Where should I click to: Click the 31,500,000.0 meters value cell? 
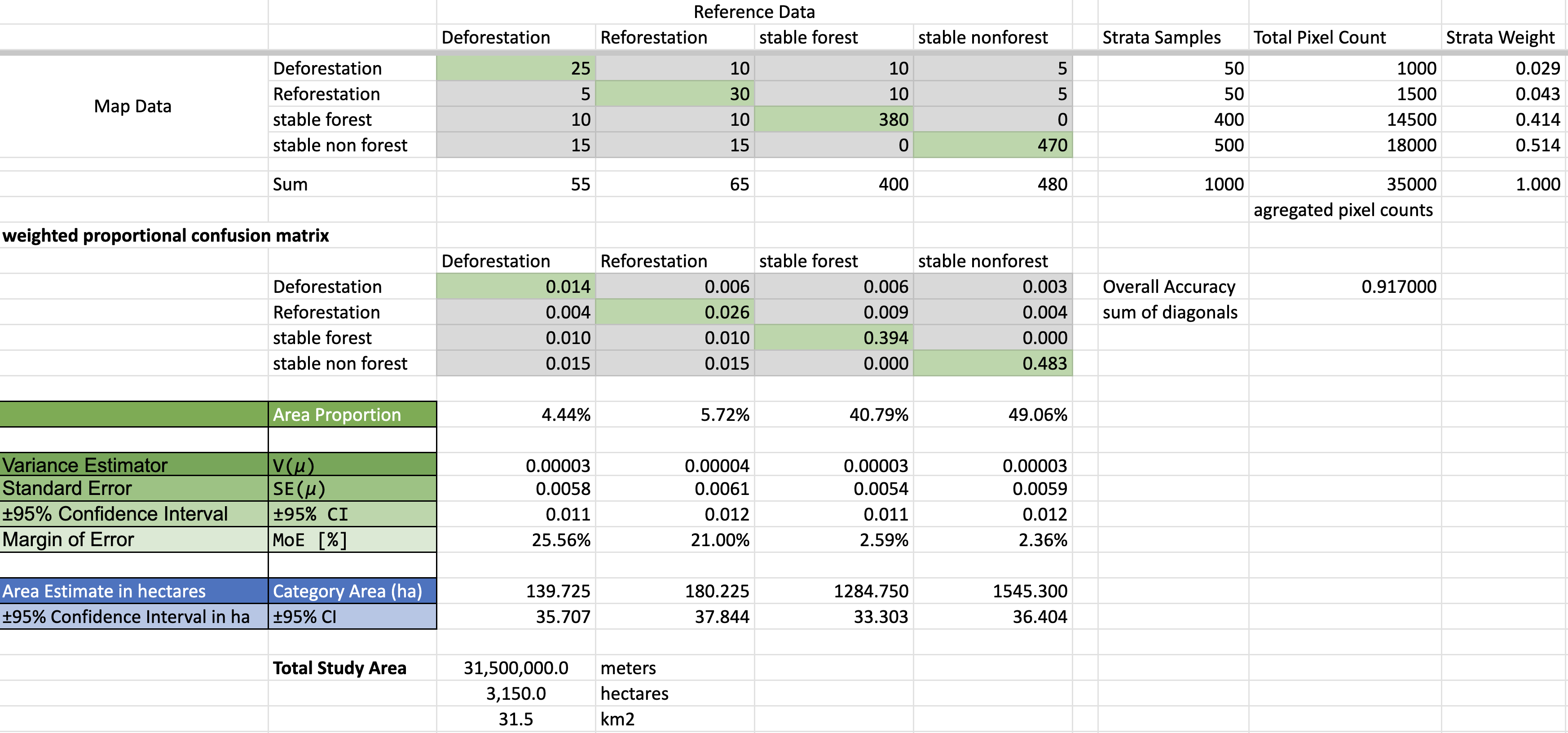(515, 668)
